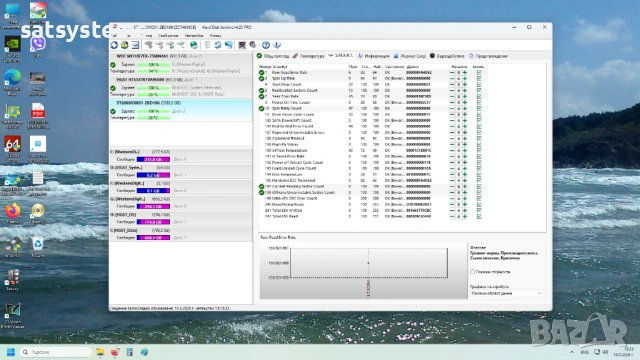The width and height of the screenshot is (640, 360).
Task: Select the WDC WD10EZEX disk entry
Action: (x=181, y=63)
